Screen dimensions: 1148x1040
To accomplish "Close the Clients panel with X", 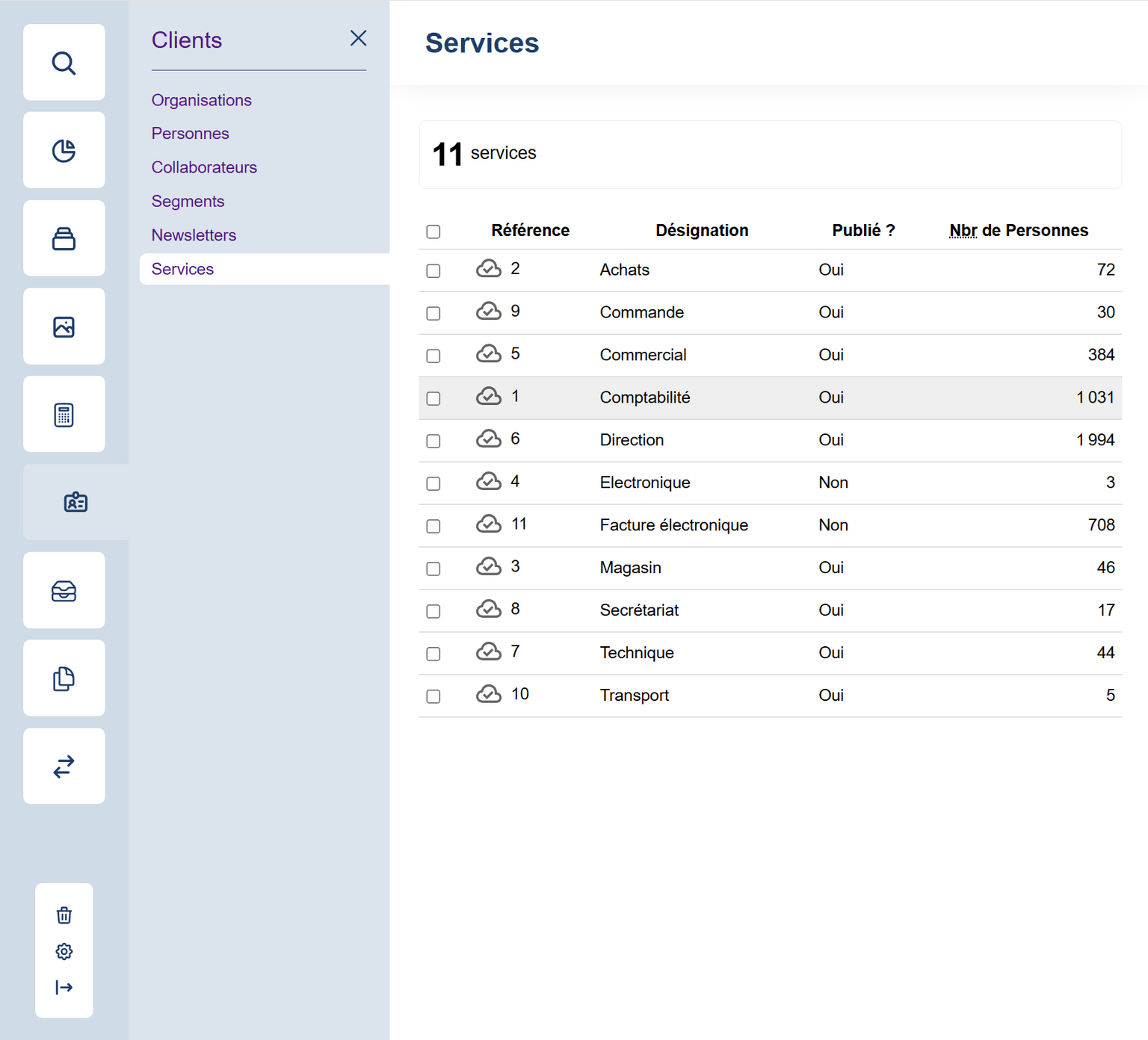I will [x=358, y=38].
